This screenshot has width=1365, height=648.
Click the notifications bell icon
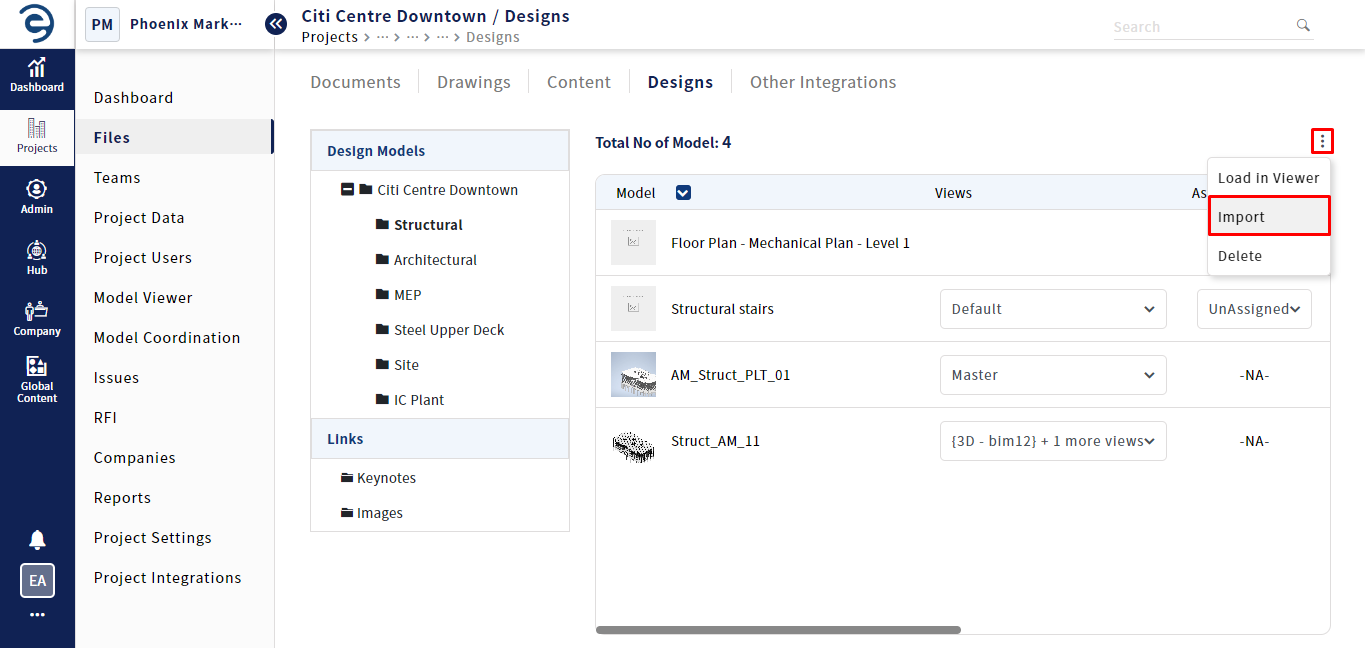pyautogui.click(x=37, y=540)
